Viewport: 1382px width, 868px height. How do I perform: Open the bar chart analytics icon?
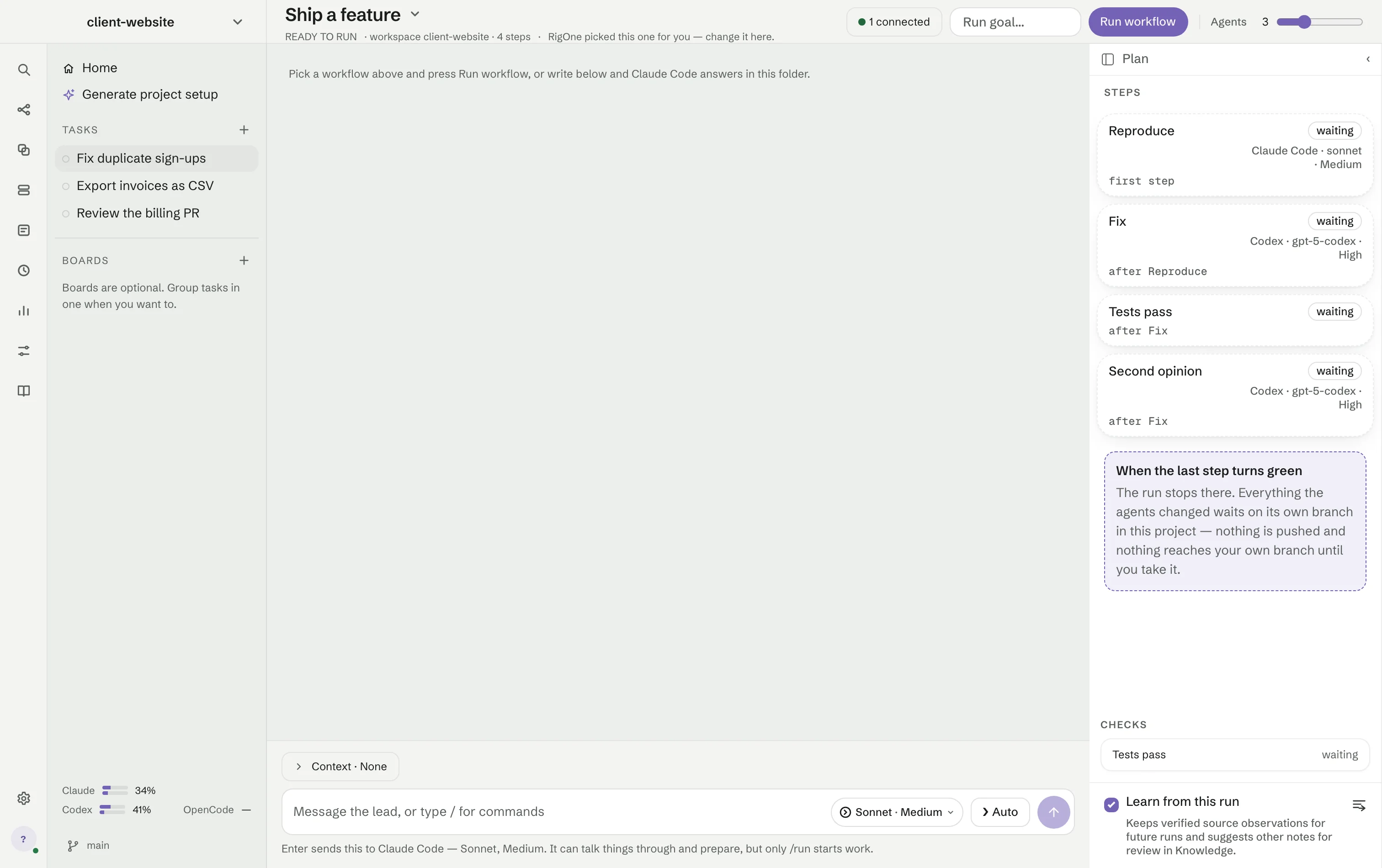[x=23, y=310]
